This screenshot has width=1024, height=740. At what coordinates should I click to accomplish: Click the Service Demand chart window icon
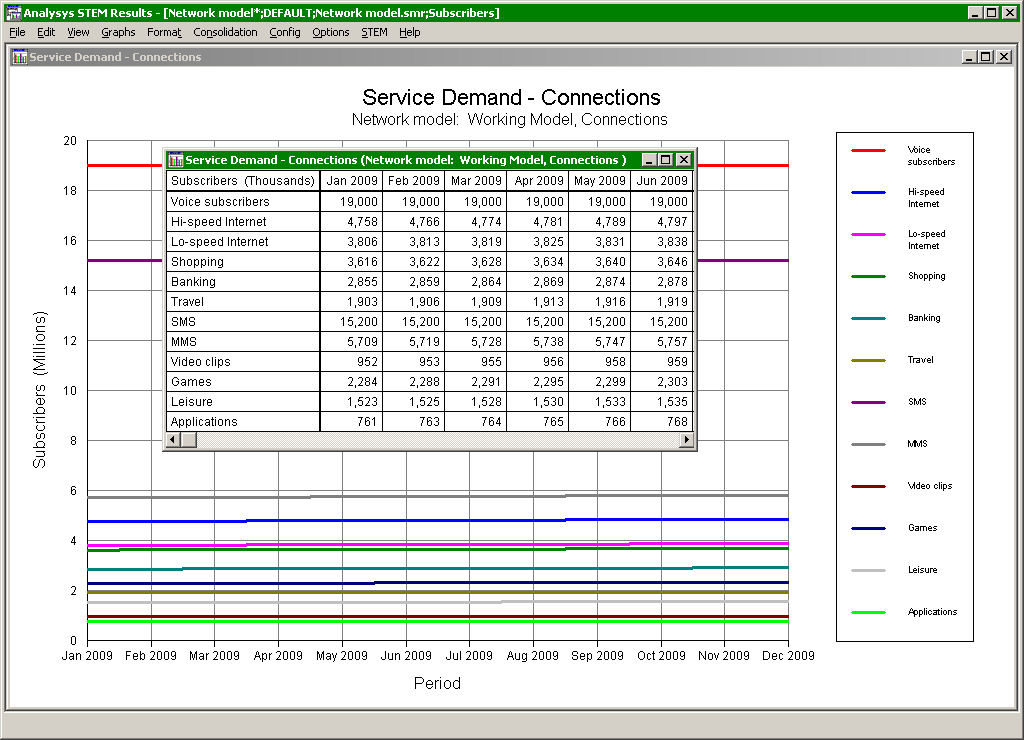click(x=20, y=57)
